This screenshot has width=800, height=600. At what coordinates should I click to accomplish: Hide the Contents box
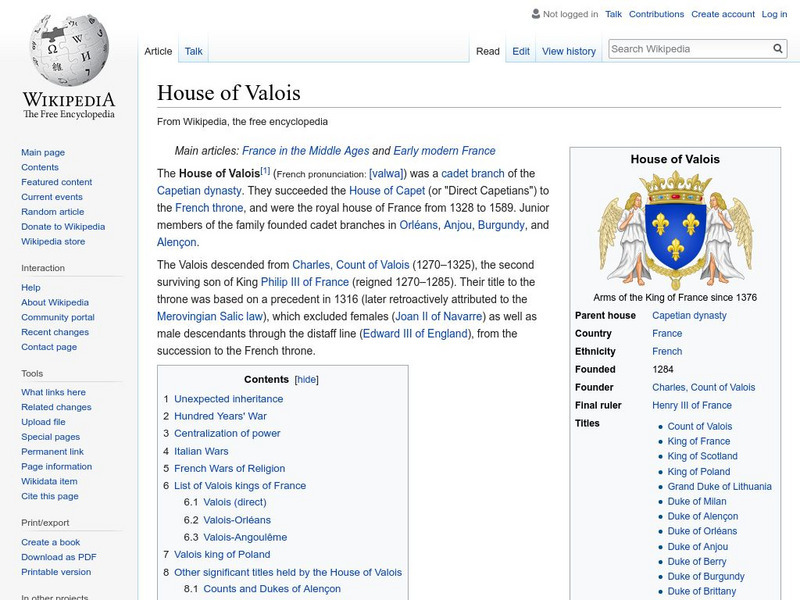[x=307, y=380]
